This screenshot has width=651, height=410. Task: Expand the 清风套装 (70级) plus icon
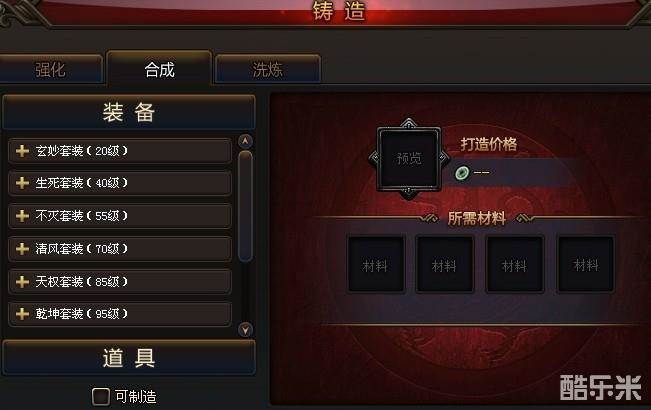tap(22, 249)
